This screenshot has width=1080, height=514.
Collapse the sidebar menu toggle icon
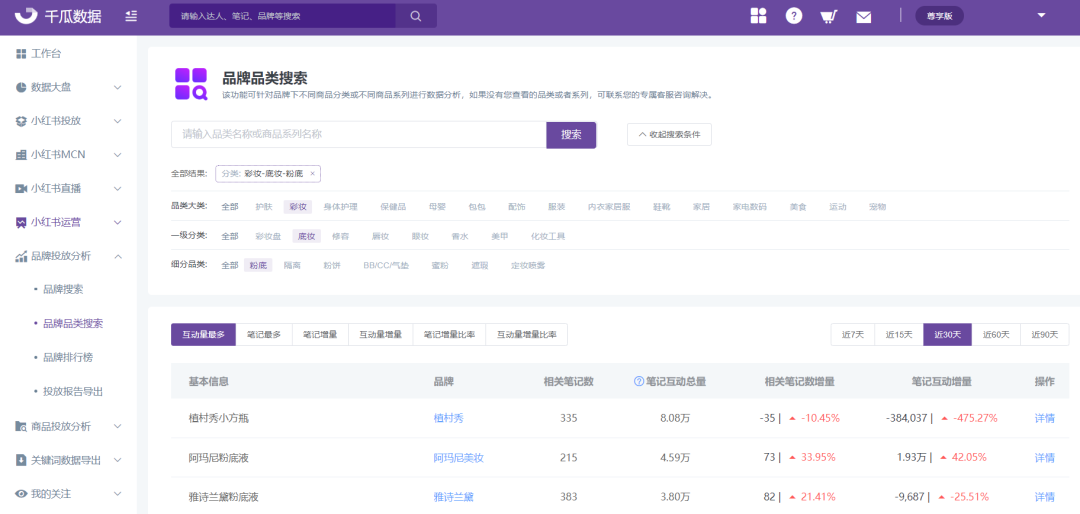tap(131, 16)
